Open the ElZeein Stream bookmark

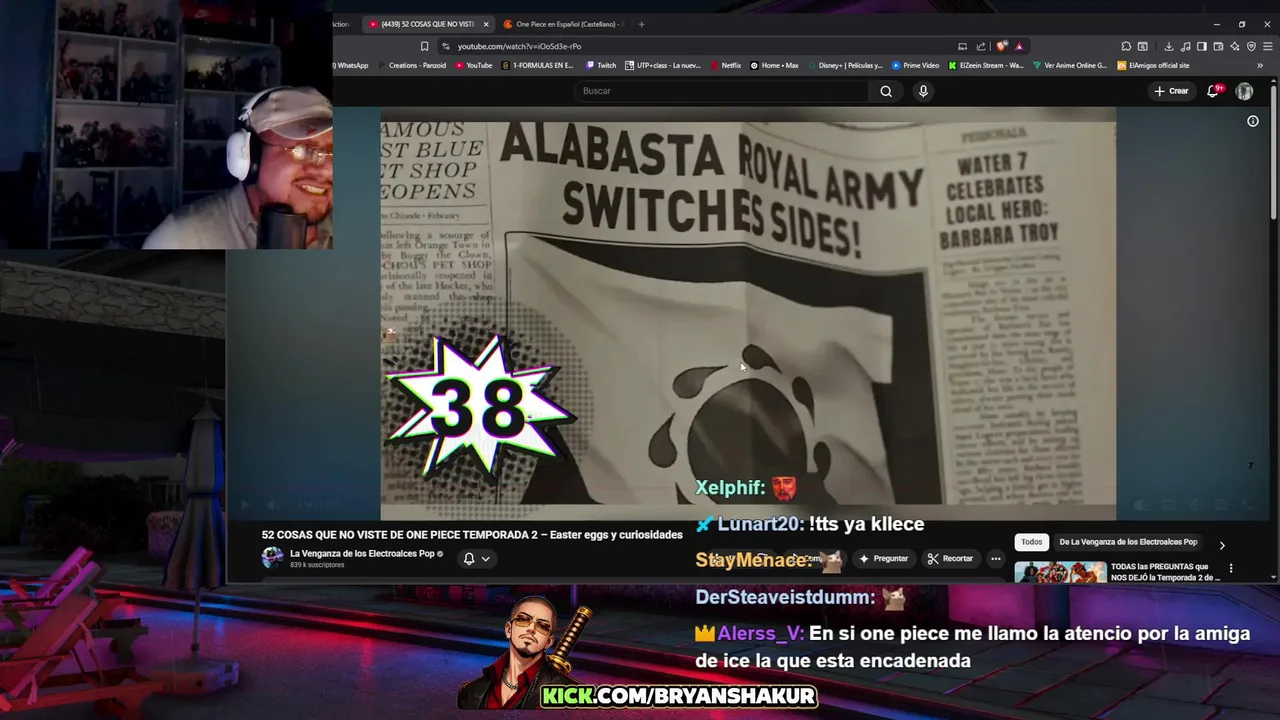tap(986, 65)
